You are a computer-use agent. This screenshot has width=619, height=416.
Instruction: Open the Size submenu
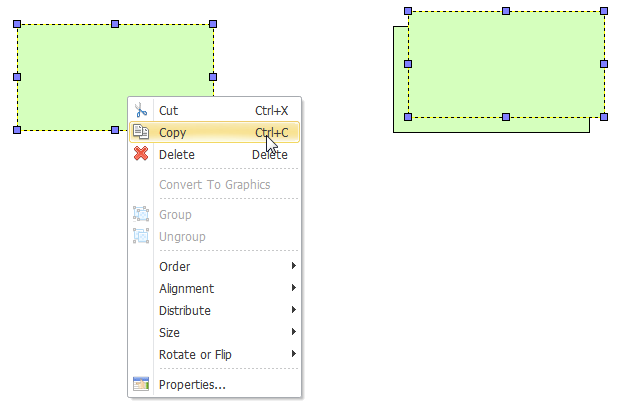pos(214,332)
